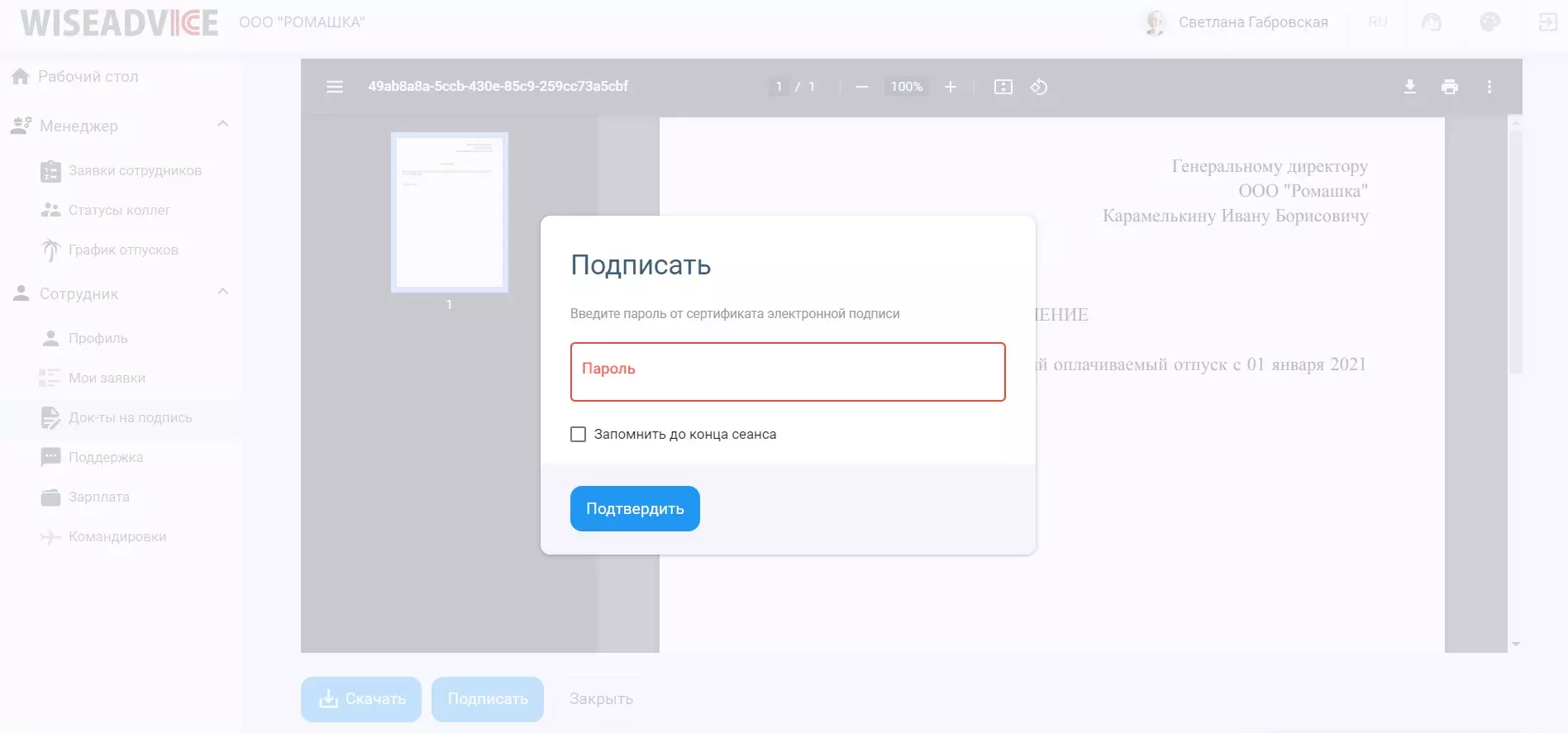Click the user name Светлана Габровская
This screenshot has width=1568, height=733.
[x=1253, y=22]
